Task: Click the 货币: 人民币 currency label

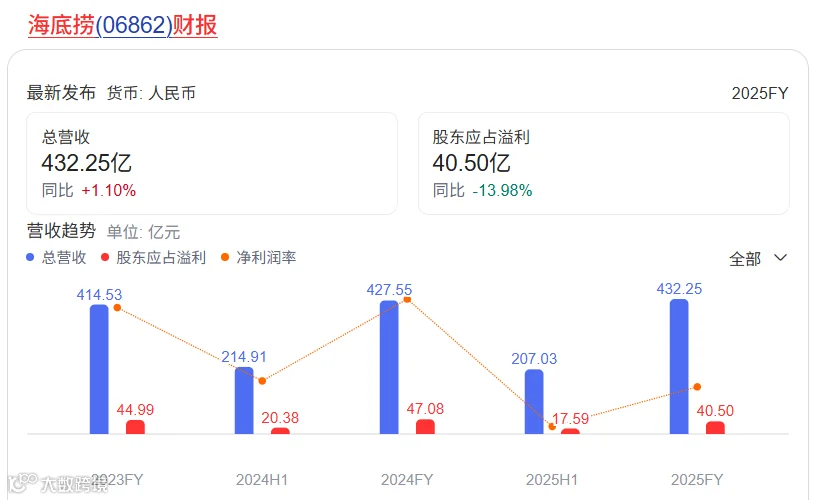Action: pos(151,93)
